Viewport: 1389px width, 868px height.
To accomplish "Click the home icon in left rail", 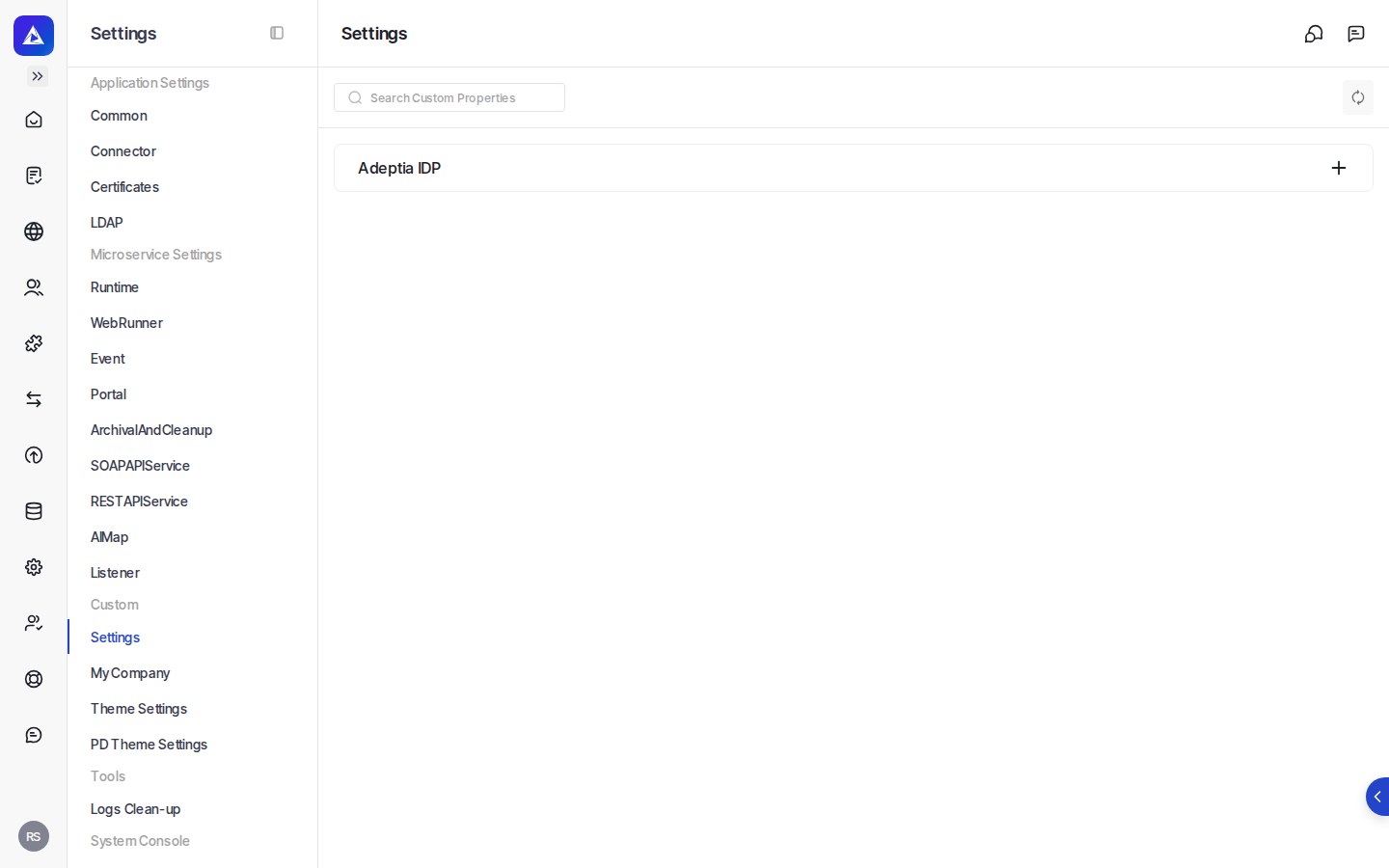I will tap(34, 120).
